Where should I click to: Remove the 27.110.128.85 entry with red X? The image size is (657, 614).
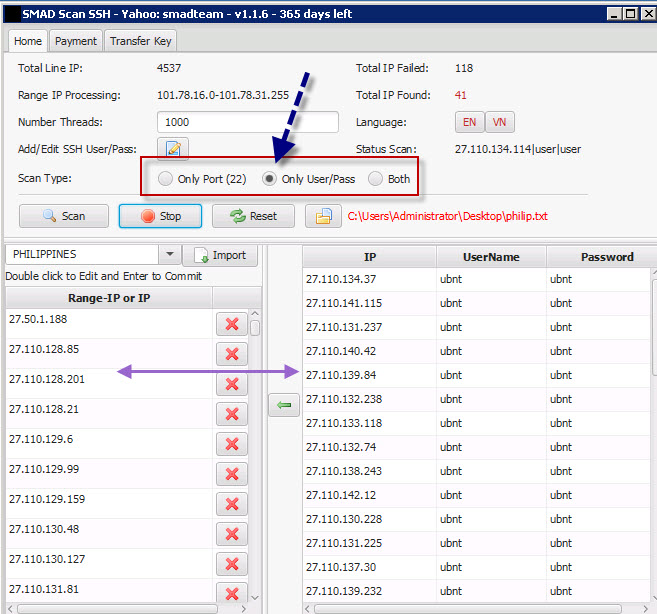[231, 354]
